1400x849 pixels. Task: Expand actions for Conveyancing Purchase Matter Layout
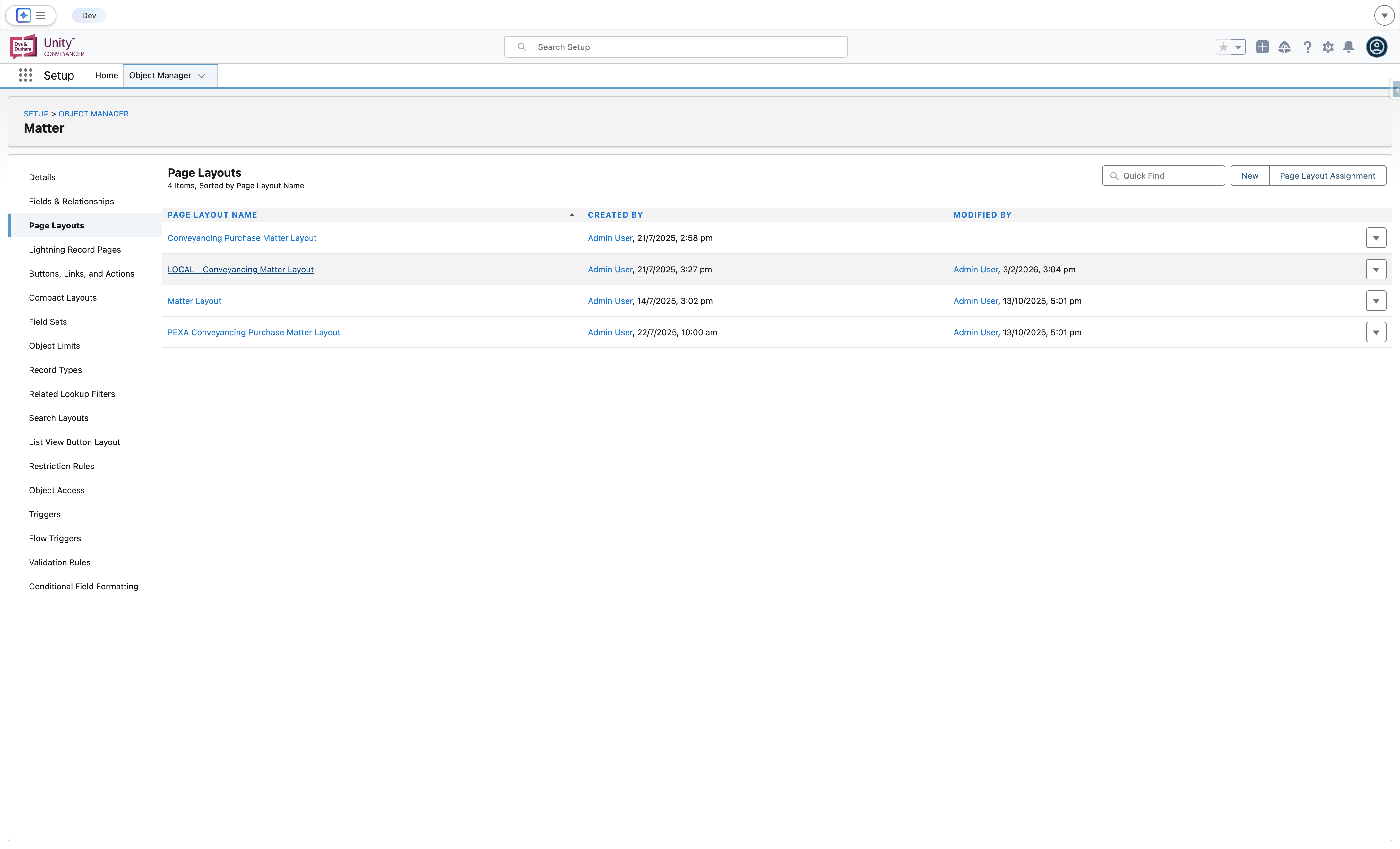click(1376, 238)
